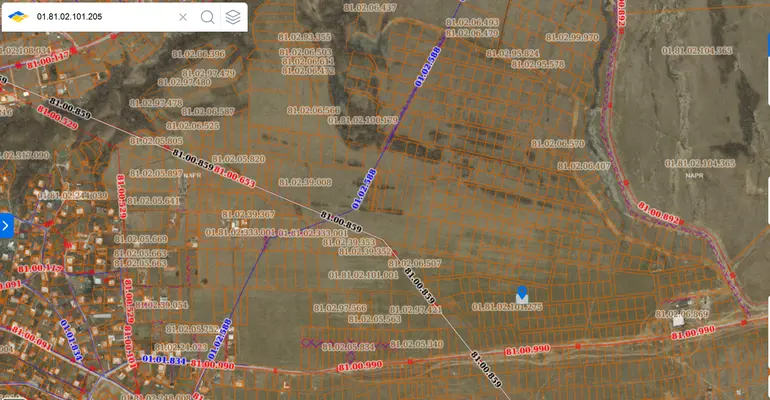
Task: Click parcel label 81.02.06.493
Action: click(x=472, y=23)
